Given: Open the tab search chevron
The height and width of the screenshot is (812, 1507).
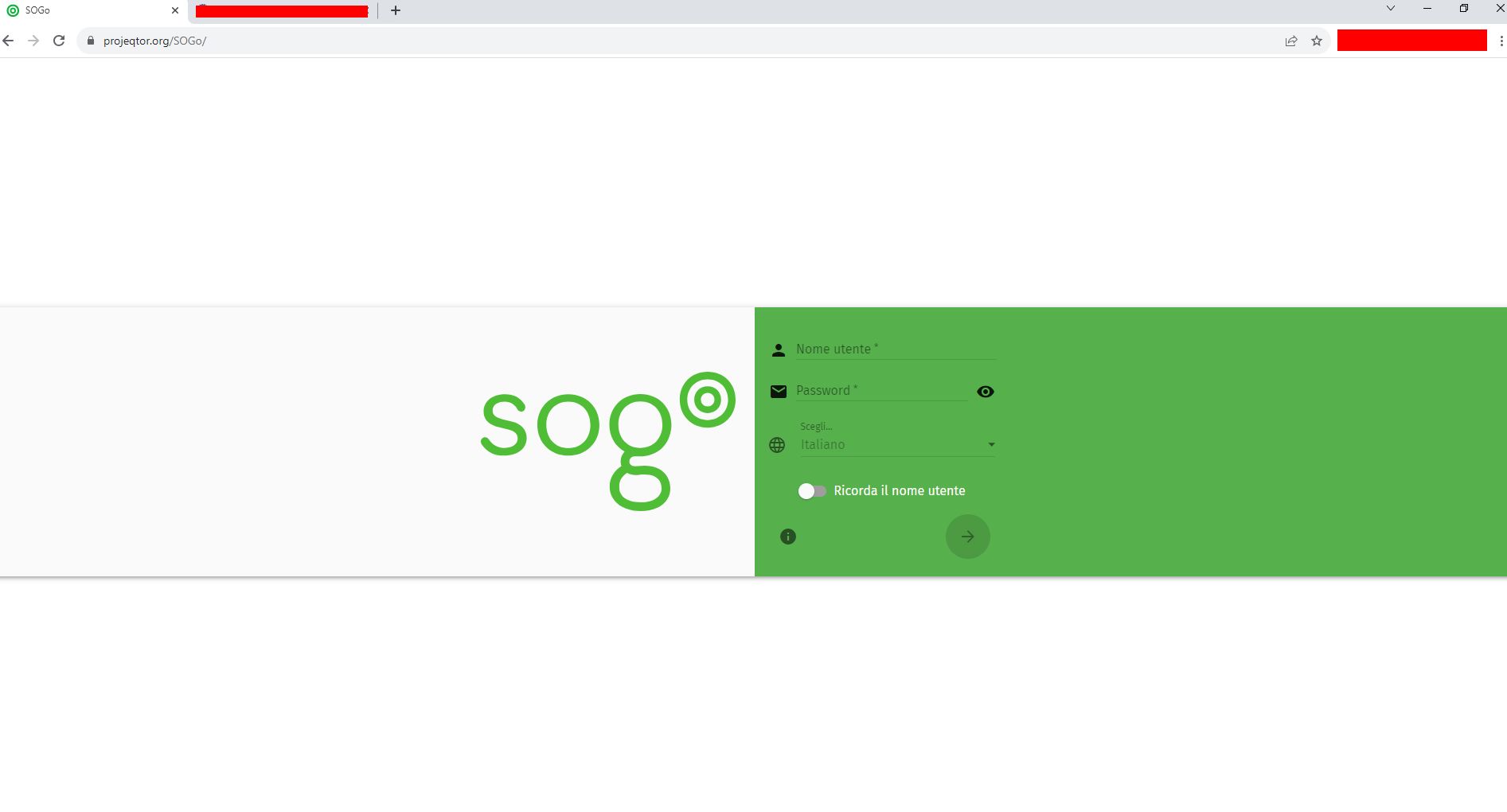Looking at the screenshot, I should (1391, 9).
